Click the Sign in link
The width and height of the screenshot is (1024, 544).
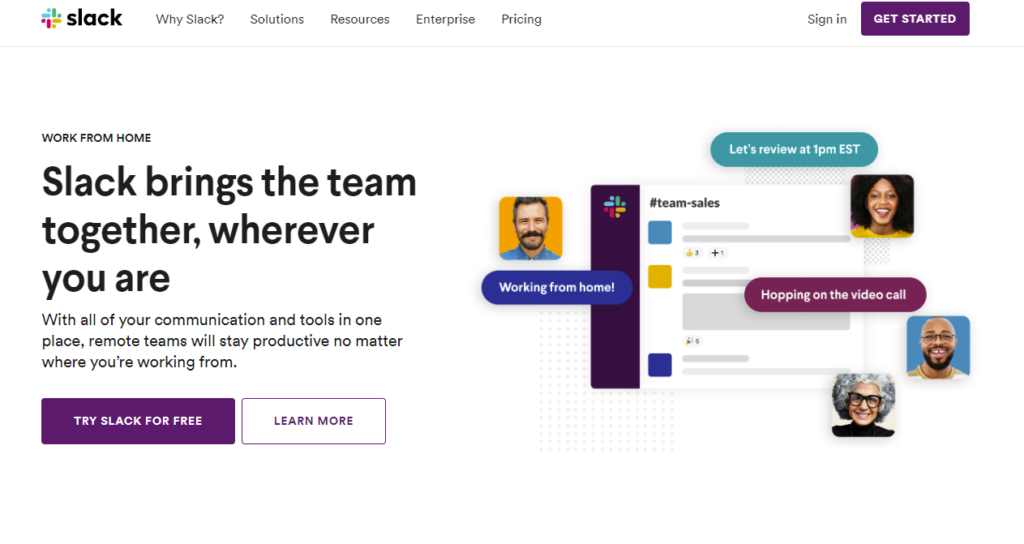[827, 20]
